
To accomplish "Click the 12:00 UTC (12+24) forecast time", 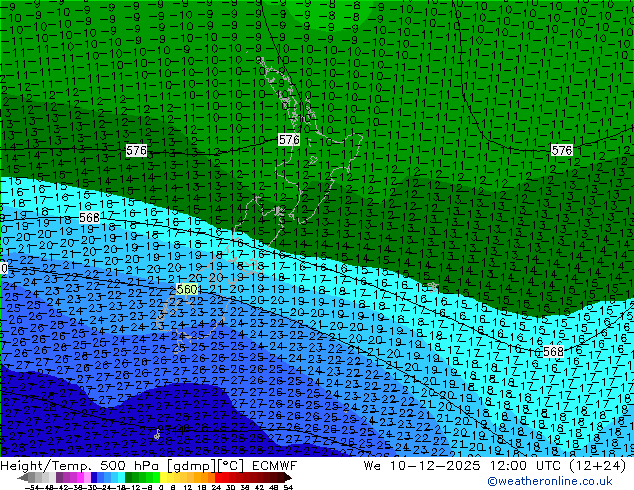I will coord(549,465).
